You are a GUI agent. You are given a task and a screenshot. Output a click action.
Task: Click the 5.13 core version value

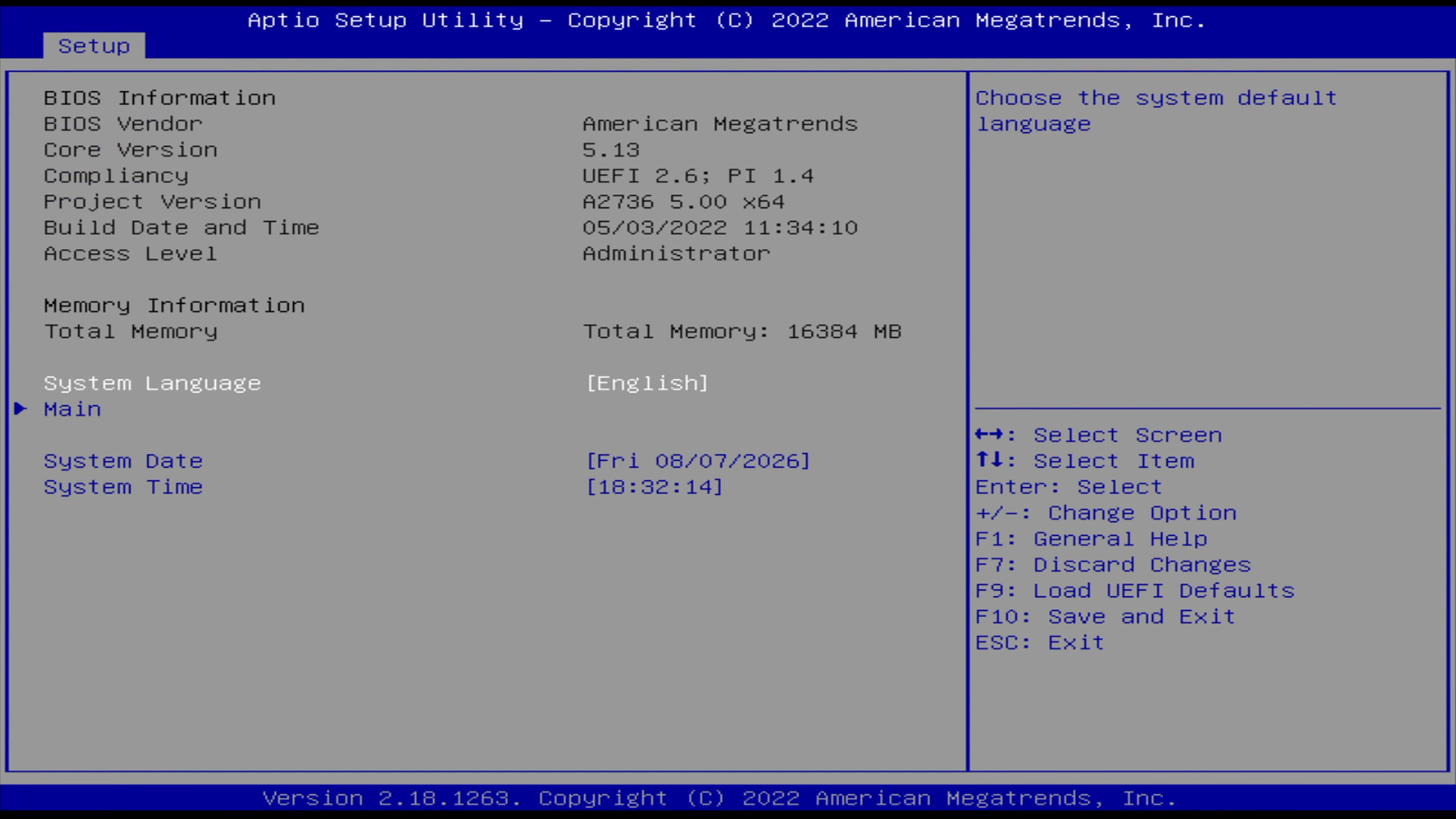[611, 151]
